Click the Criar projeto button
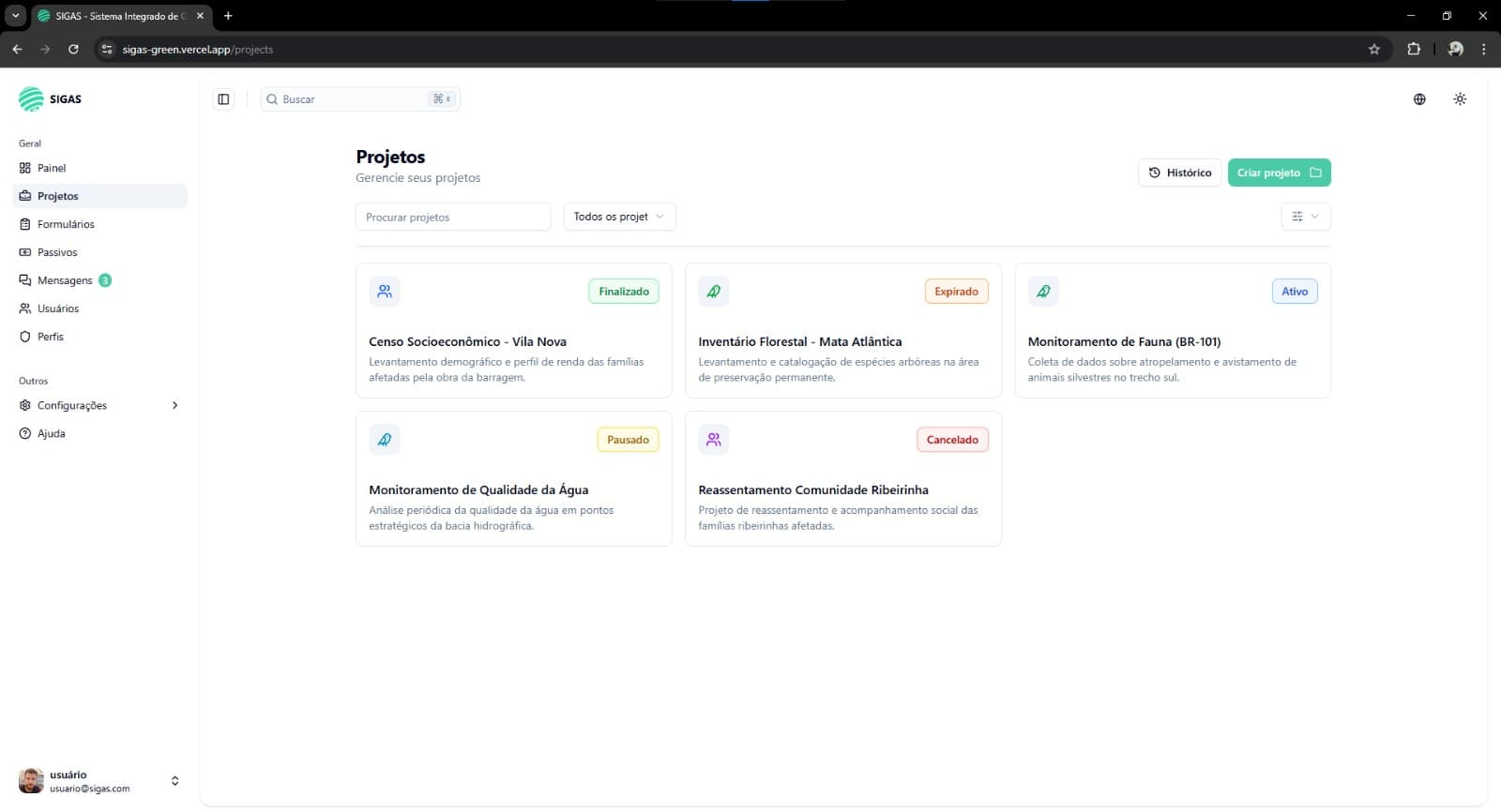This screenshot has width=1501, height=812. pos(1279,173)
